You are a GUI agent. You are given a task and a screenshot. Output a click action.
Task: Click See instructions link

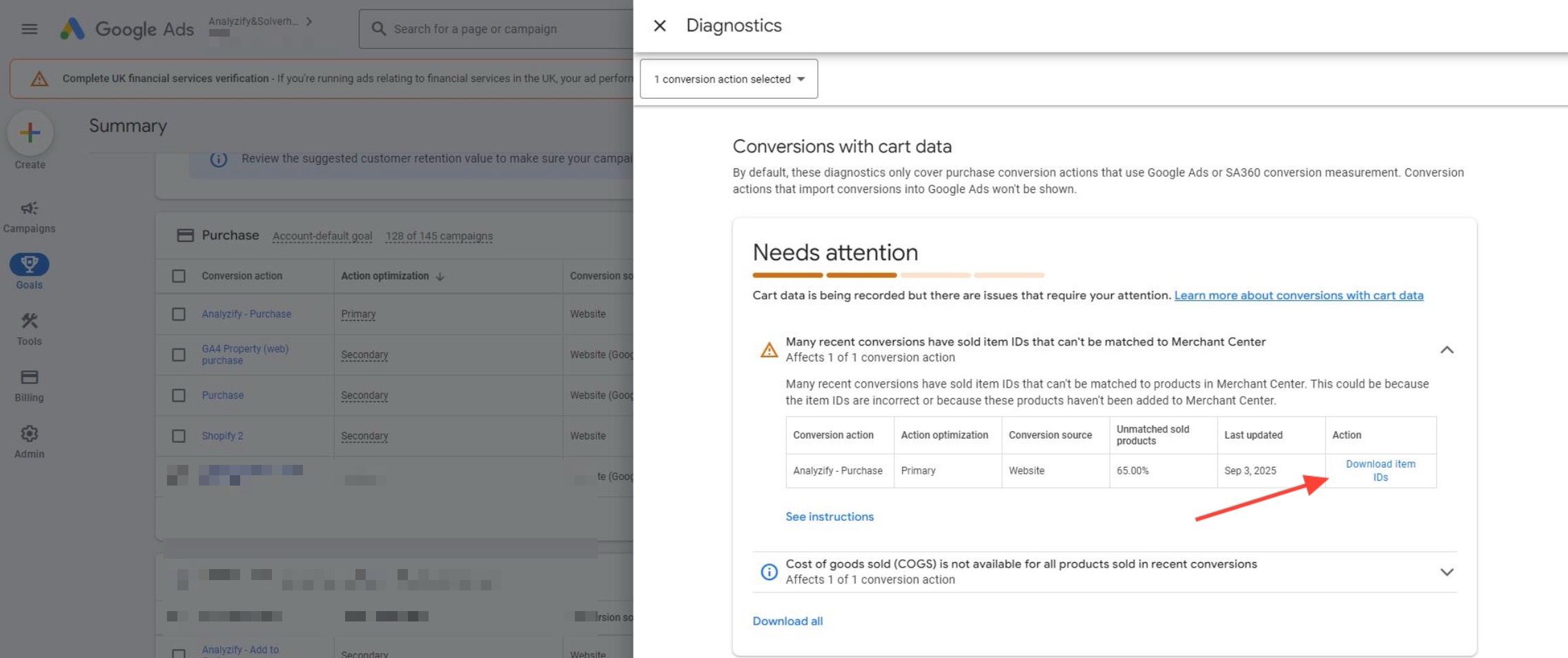pos(830,517)
